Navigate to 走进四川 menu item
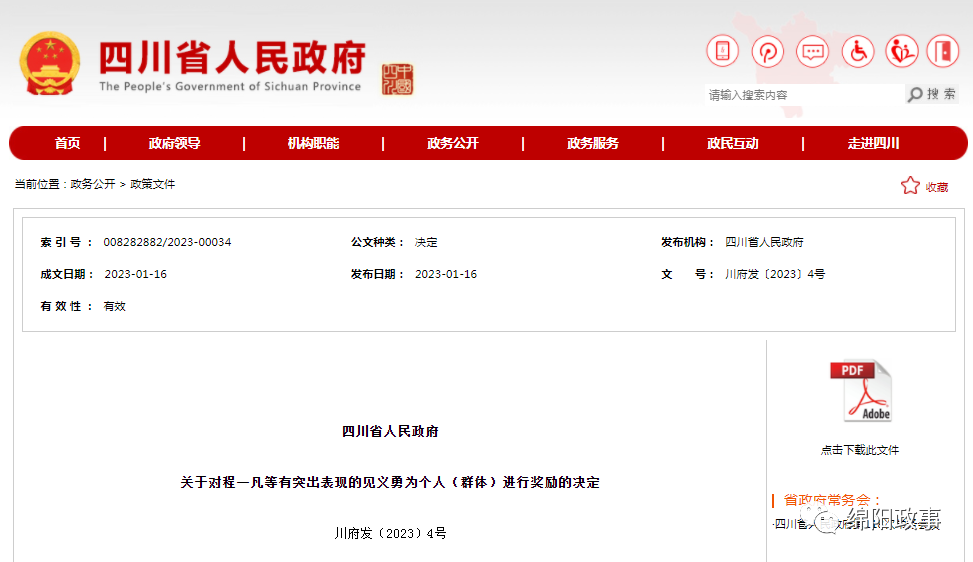 click(874, 143)
